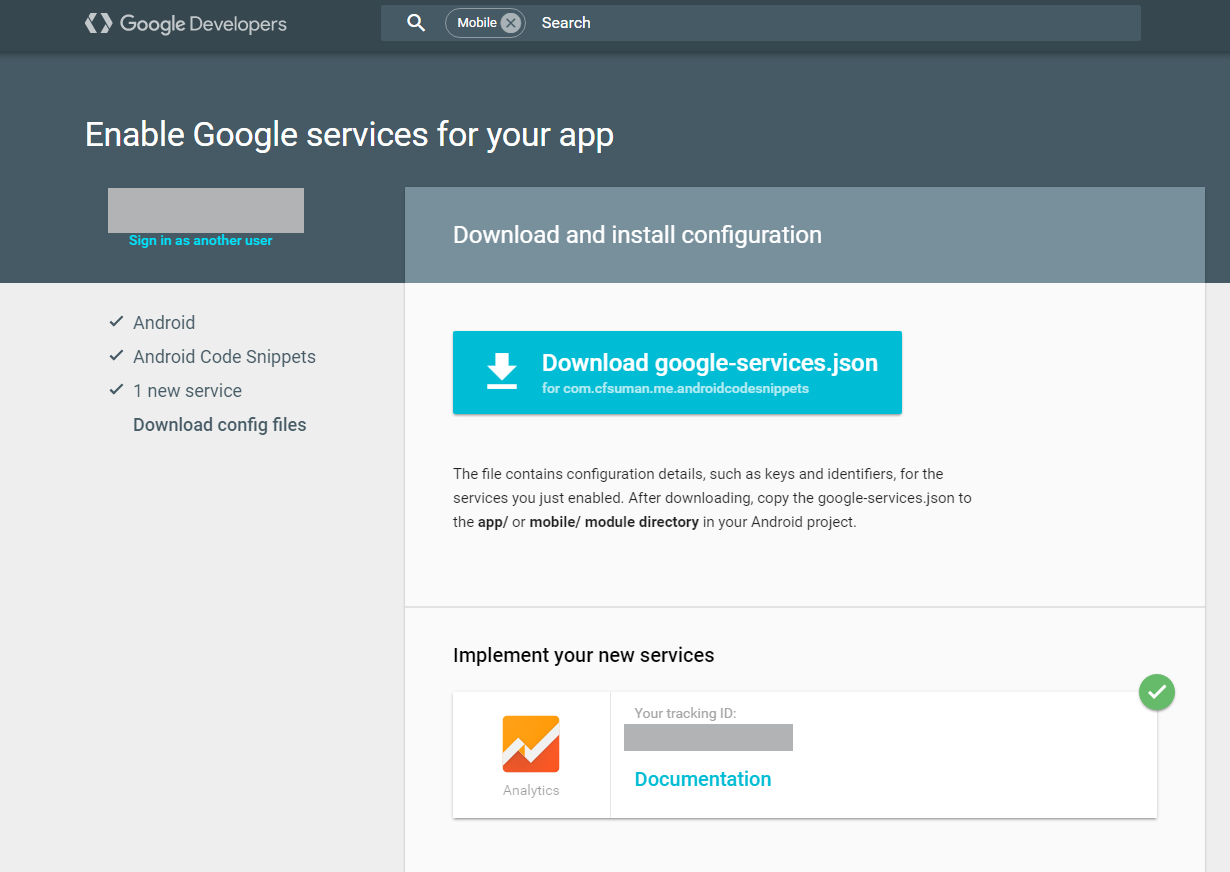This screenshot has height=872, width=1230.
Task: Click the checkmark beside Android
Action: (116, 322)
